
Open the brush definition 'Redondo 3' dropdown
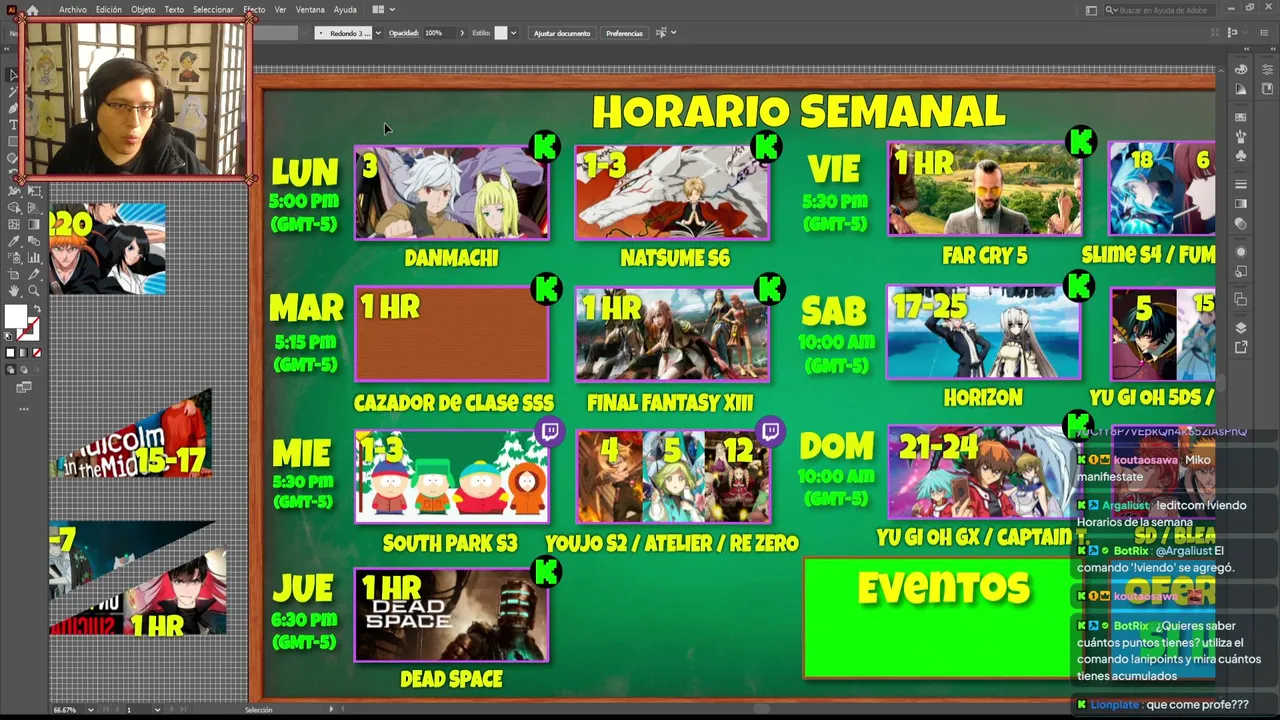(x=377, y=33)
